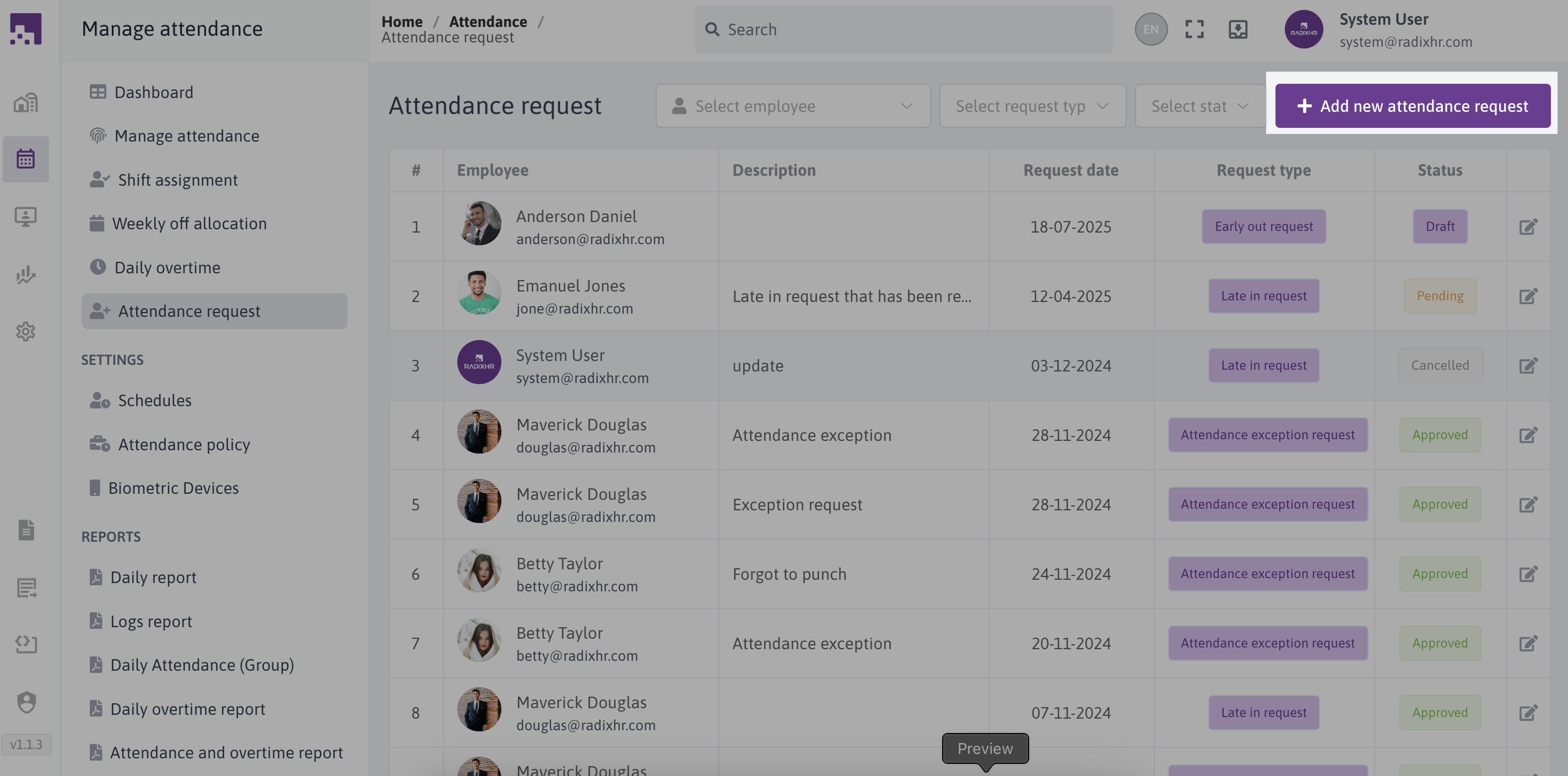Open the Select request type dropdown

[x=1032, y=106]
